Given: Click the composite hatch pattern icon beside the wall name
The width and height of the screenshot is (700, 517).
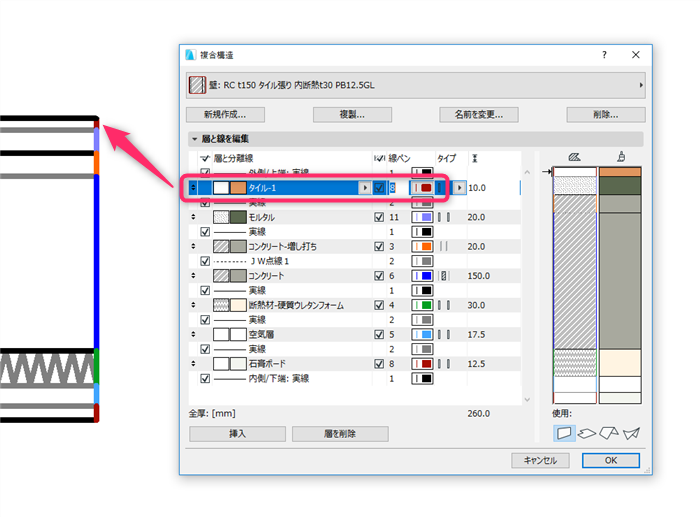Looking at the screenshot, I should [x=197, y=85].
